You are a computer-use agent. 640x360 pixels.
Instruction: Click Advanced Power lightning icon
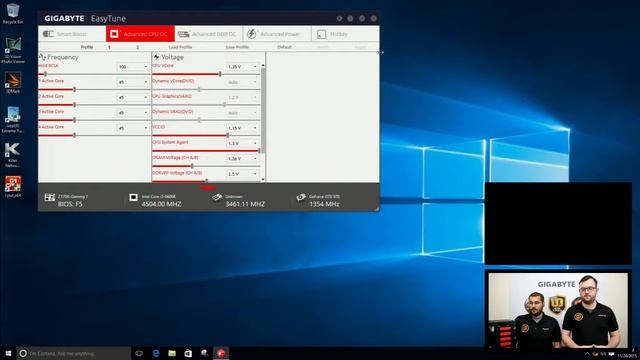pos(251,34)
